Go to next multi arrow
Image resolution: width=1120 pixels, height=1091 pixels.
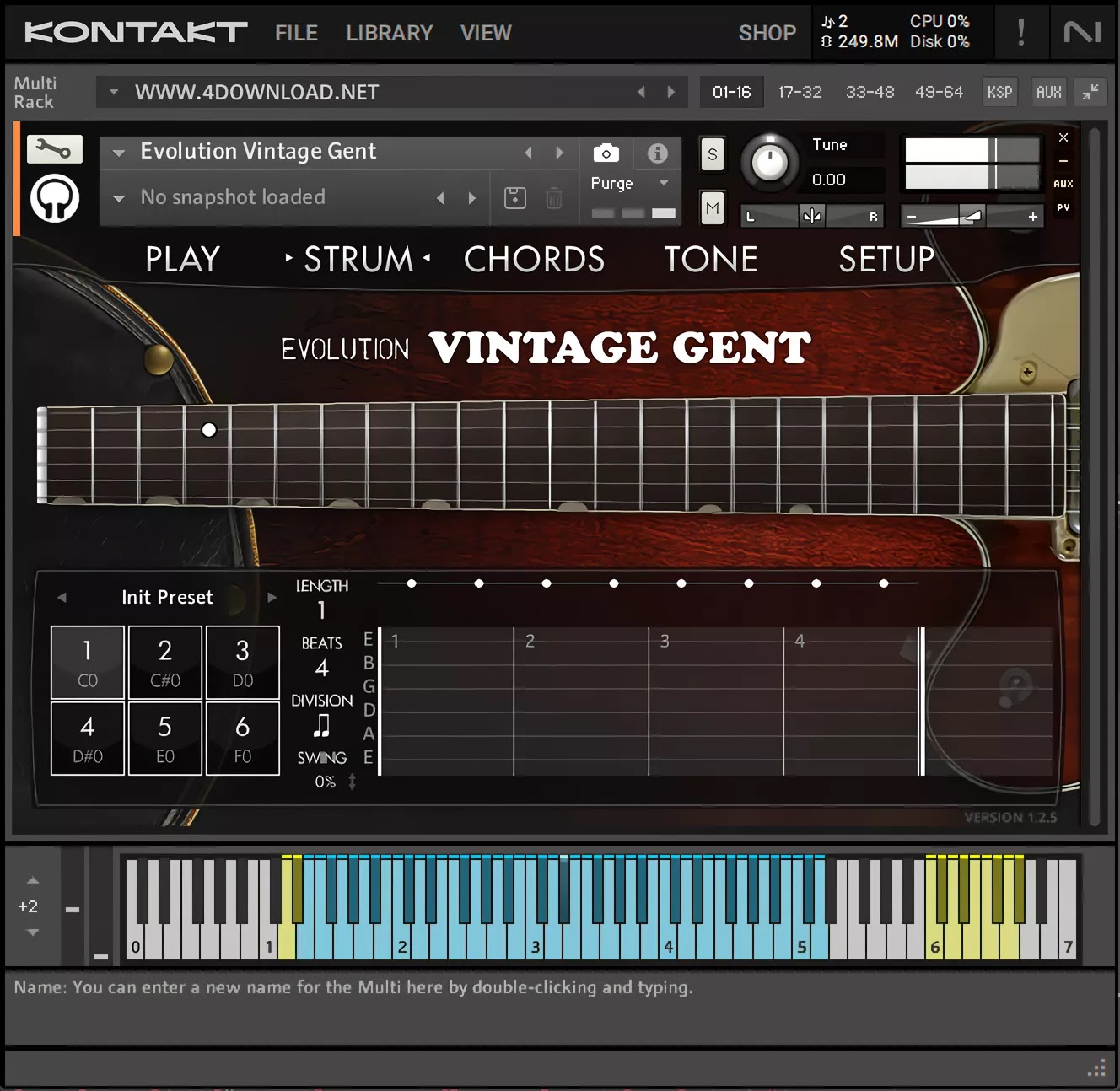tap(671, 92)
